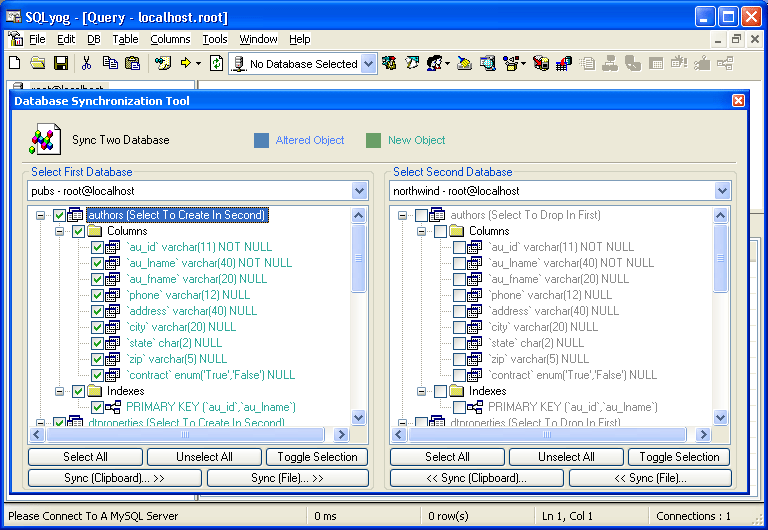This screenshot has height=530, width=768.
Task: Check authors table checkbox in second database
Action: [421, 215]
